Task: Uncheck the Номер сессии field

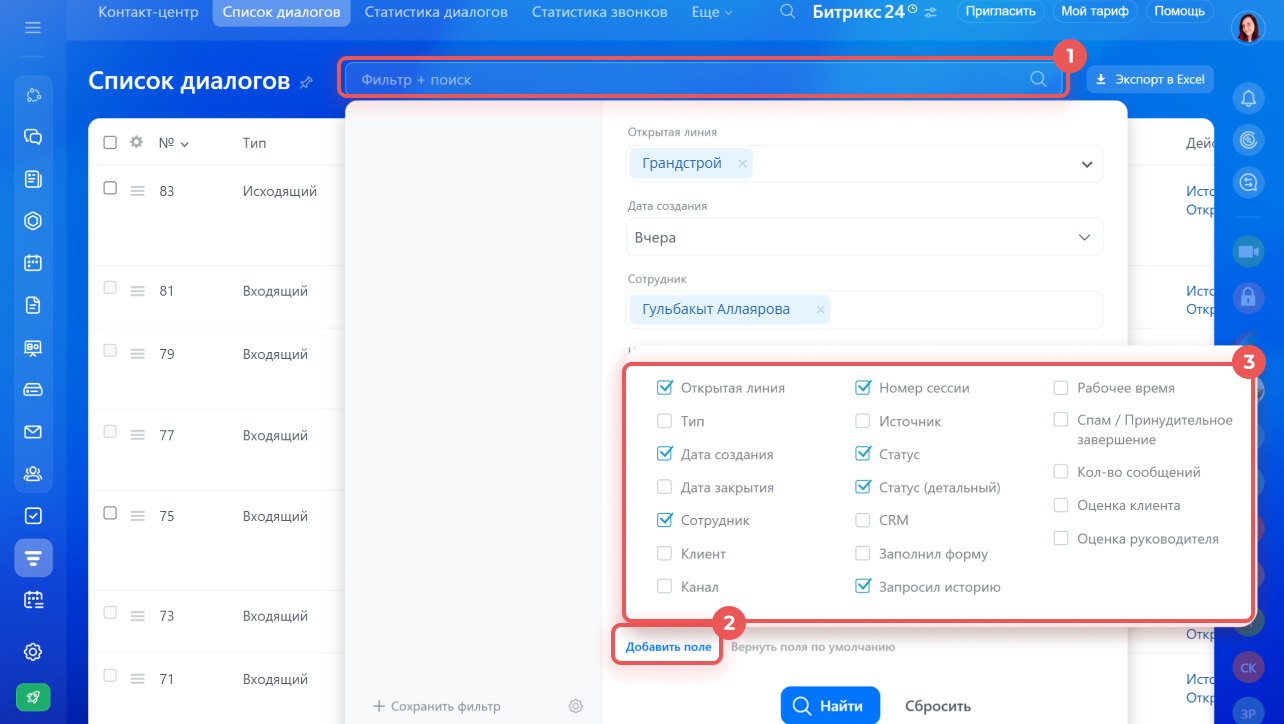Action: coord(863,388)
